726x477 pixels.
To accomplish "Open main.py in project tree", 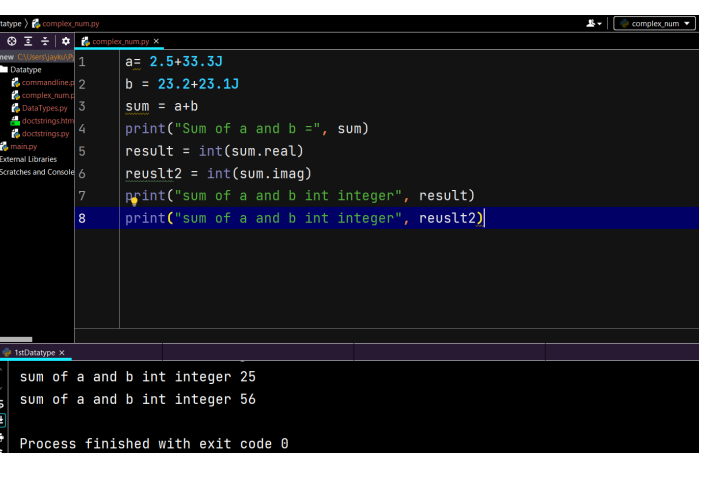I will [x=19, y=147].
